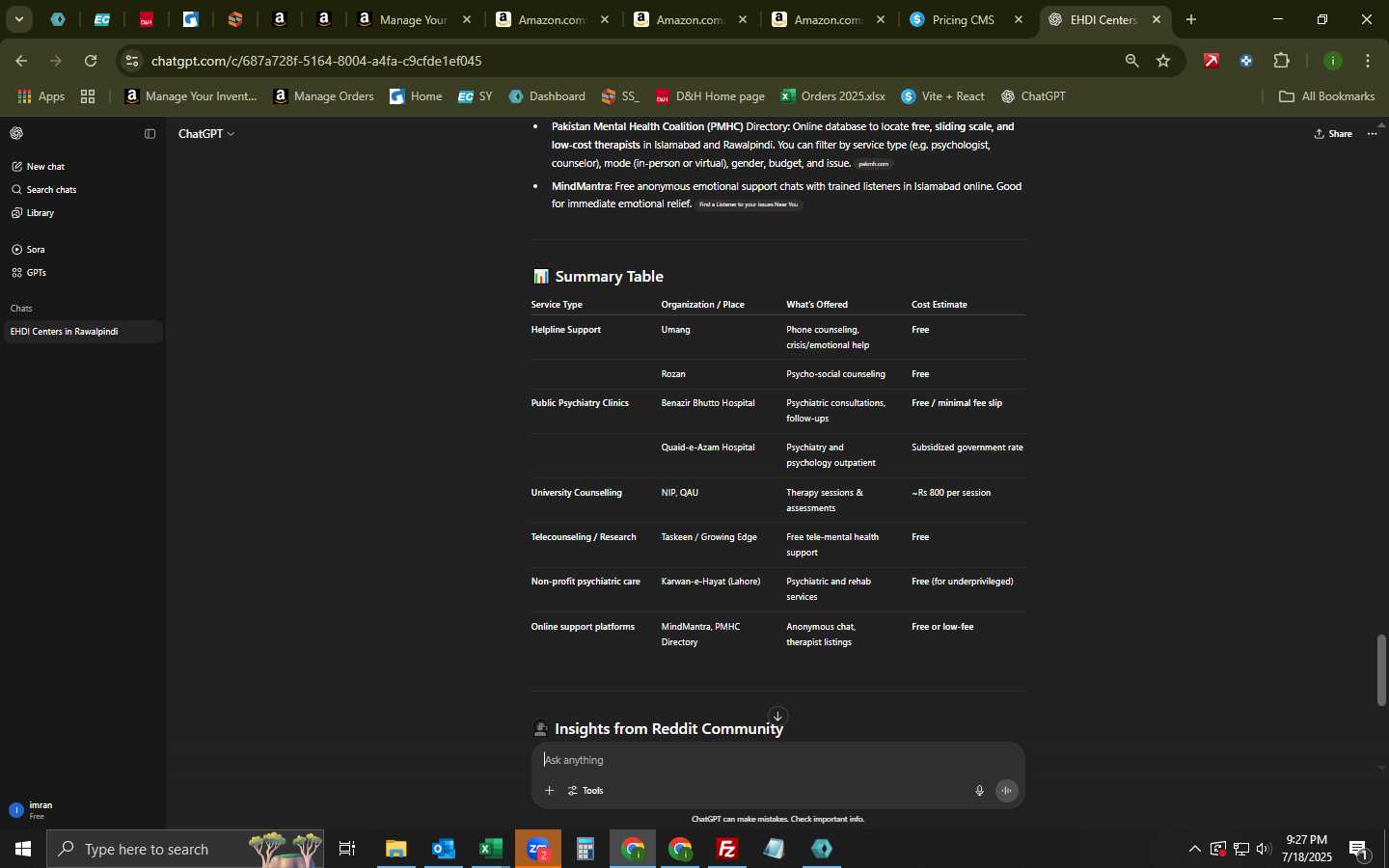Open the Chrome profile avatar
1389x868 pixels.
(1334, 61)
